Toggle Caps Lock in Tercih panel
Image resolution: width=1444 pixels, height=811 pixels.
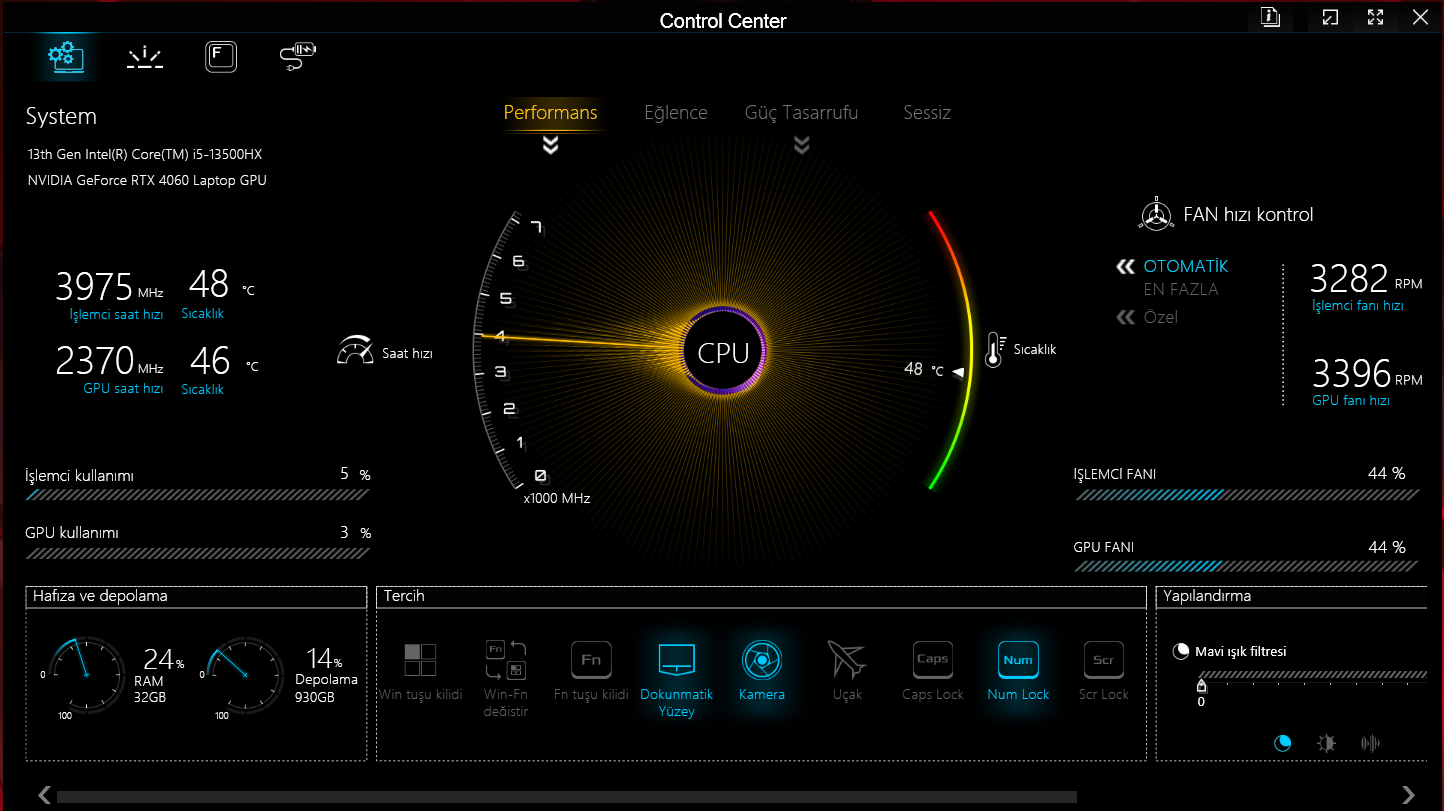(933, 671)
